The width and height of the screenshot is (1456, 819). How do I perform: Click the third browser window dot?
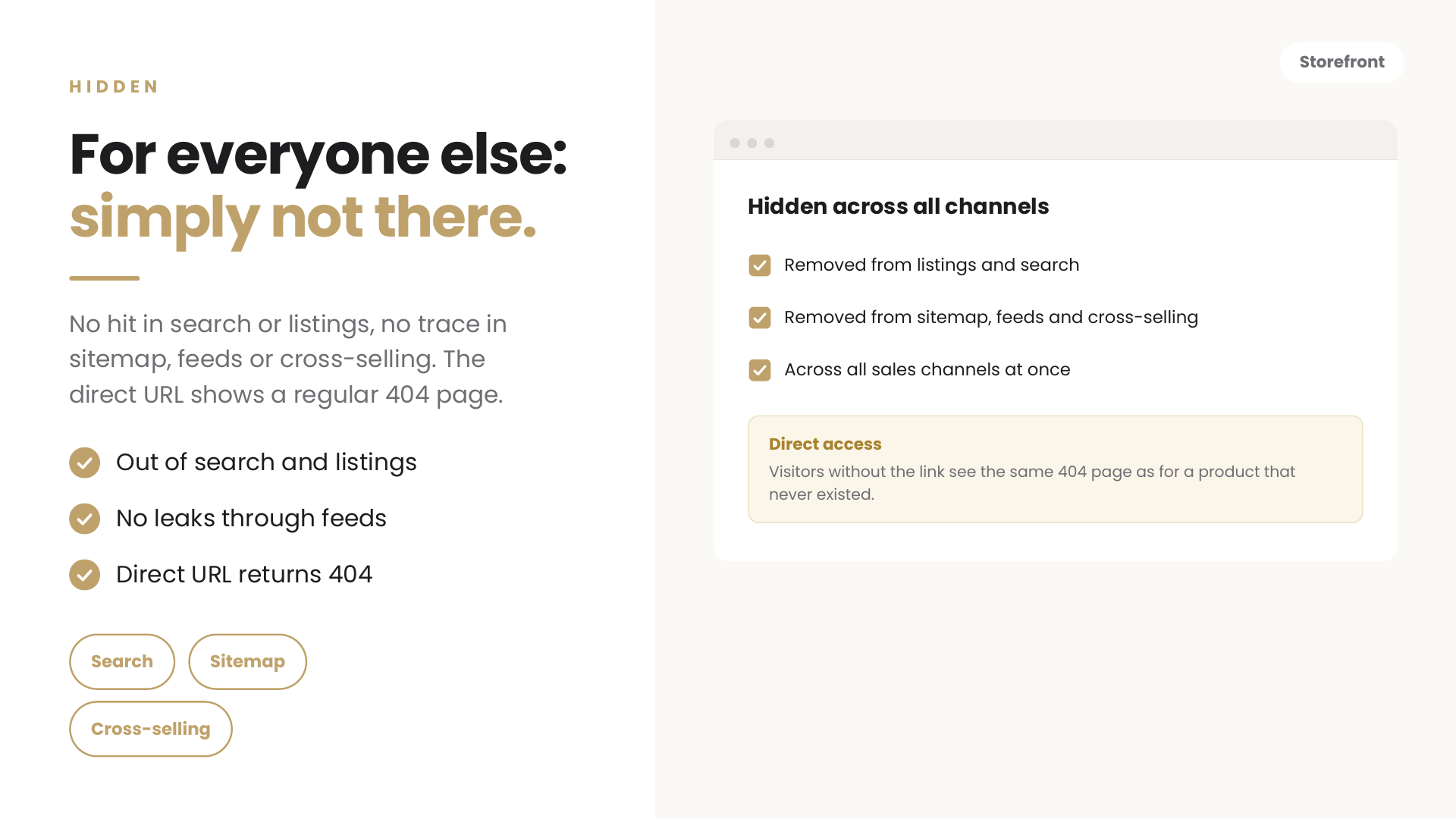coord(770,143)
